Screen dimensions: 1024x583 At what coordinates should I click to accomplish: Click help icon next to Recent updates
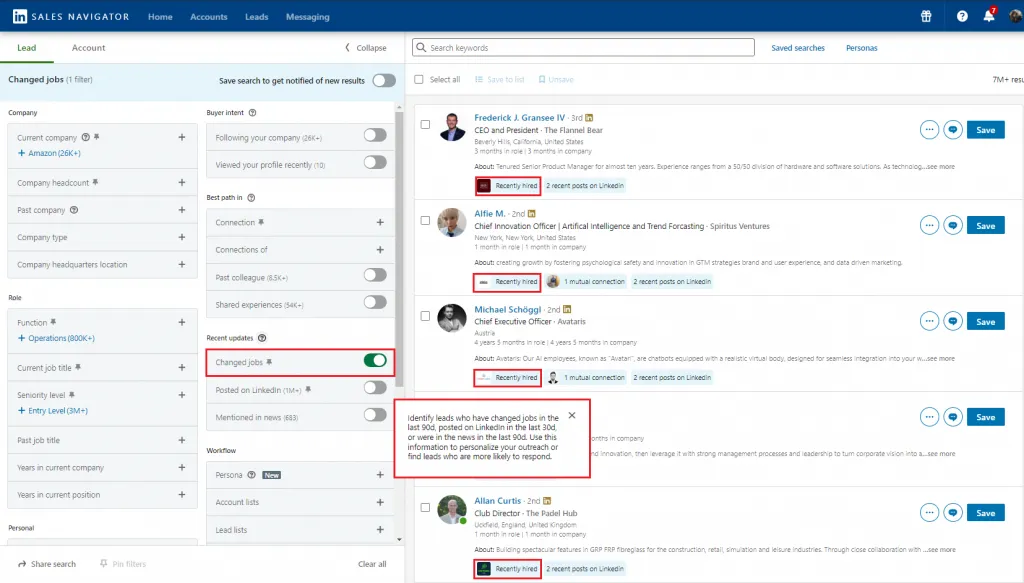coord(262,338)
